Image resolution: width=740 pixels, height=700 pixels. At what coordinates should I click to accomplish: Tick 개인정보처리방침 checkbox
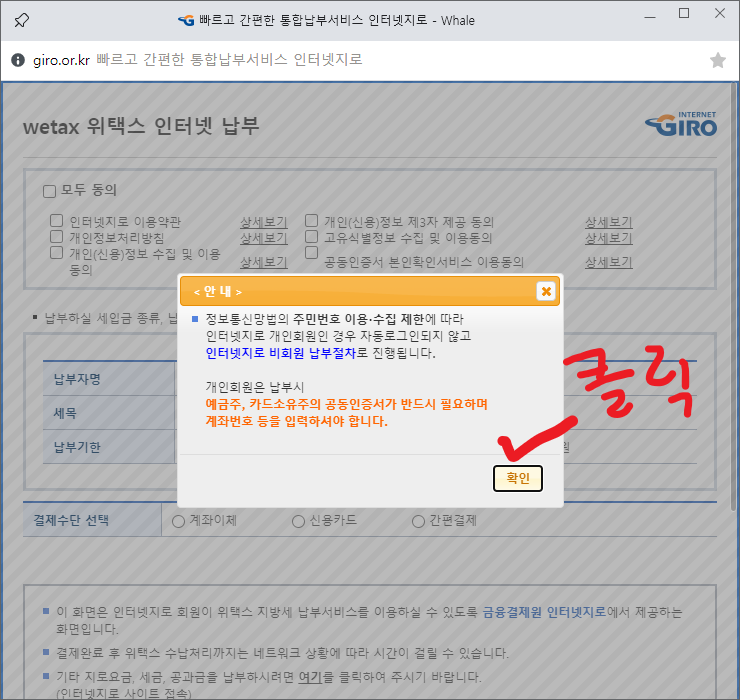(x=57, y=236)
